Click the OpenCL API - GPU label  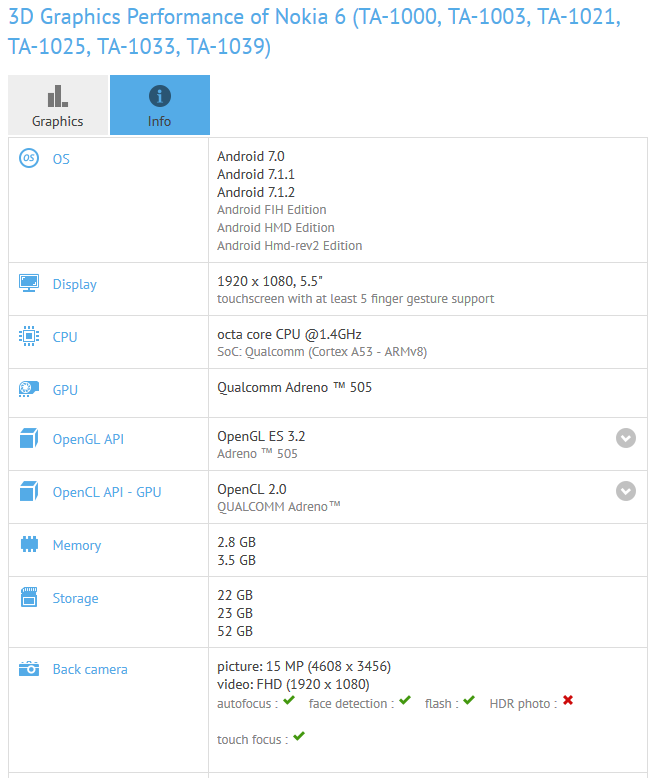(107, 492)
